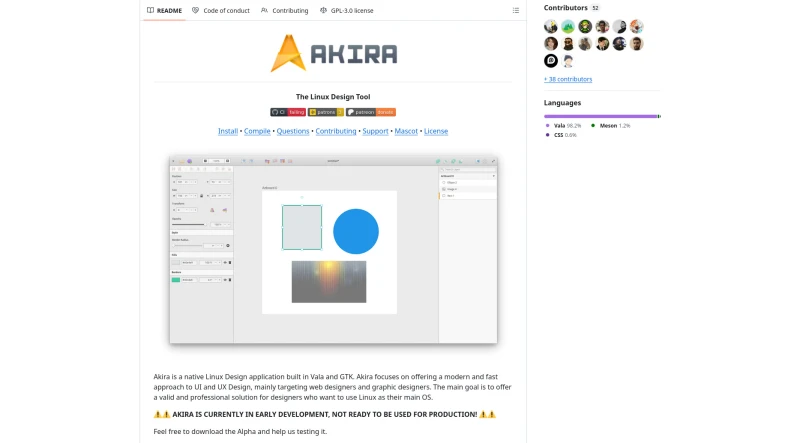
Task: Open the first contributor's avatar
Action: coord(551,27)
